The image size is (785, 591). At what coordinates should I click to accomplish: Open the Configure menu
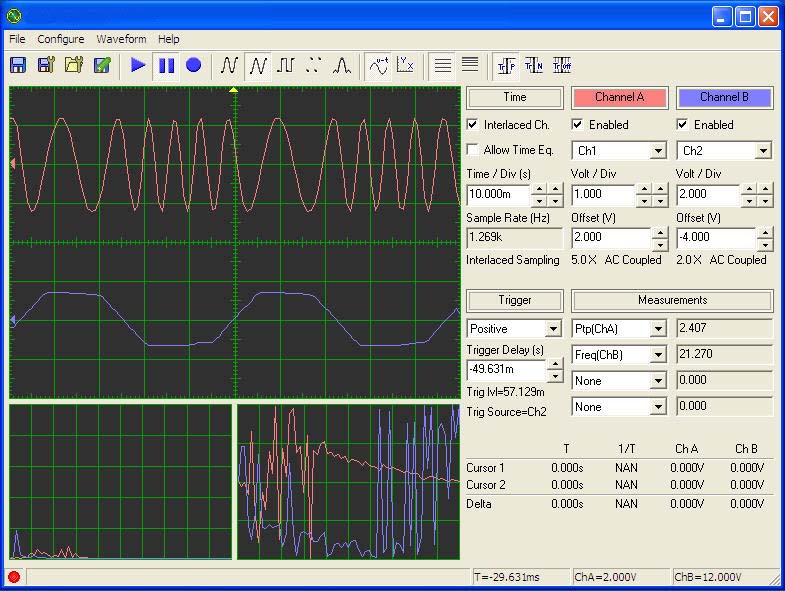pyautogui.click(x=61, y=39)
